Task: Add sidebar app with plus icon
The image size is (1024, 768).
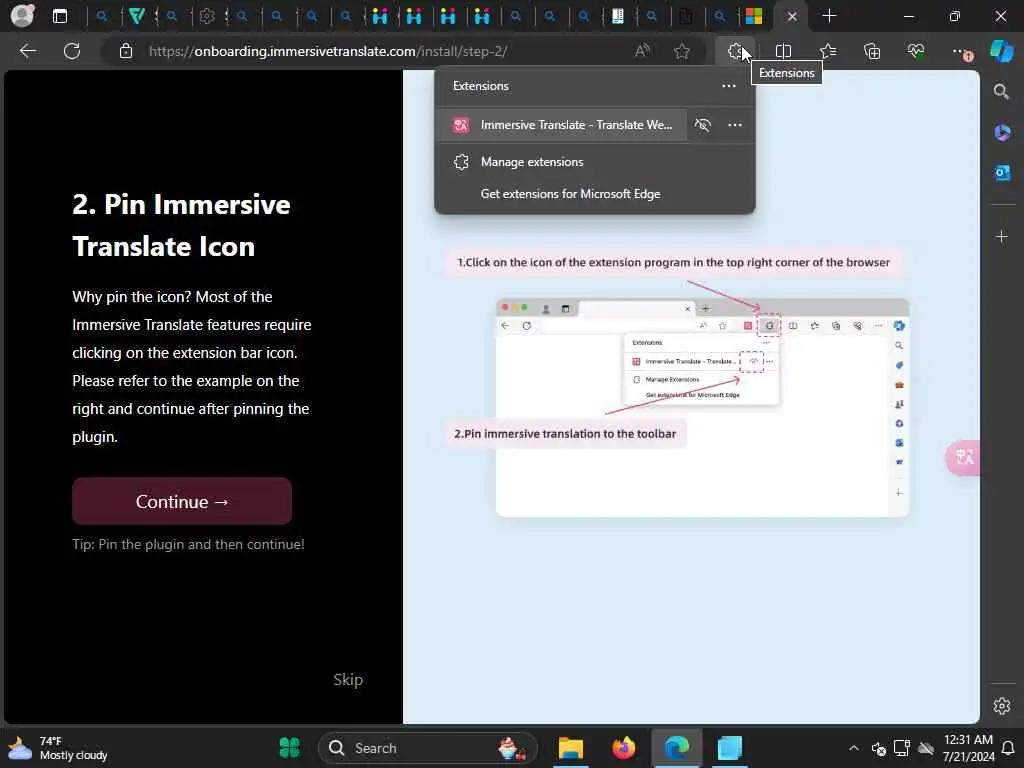Action: pyautogui.click(x=1002, y=236)
